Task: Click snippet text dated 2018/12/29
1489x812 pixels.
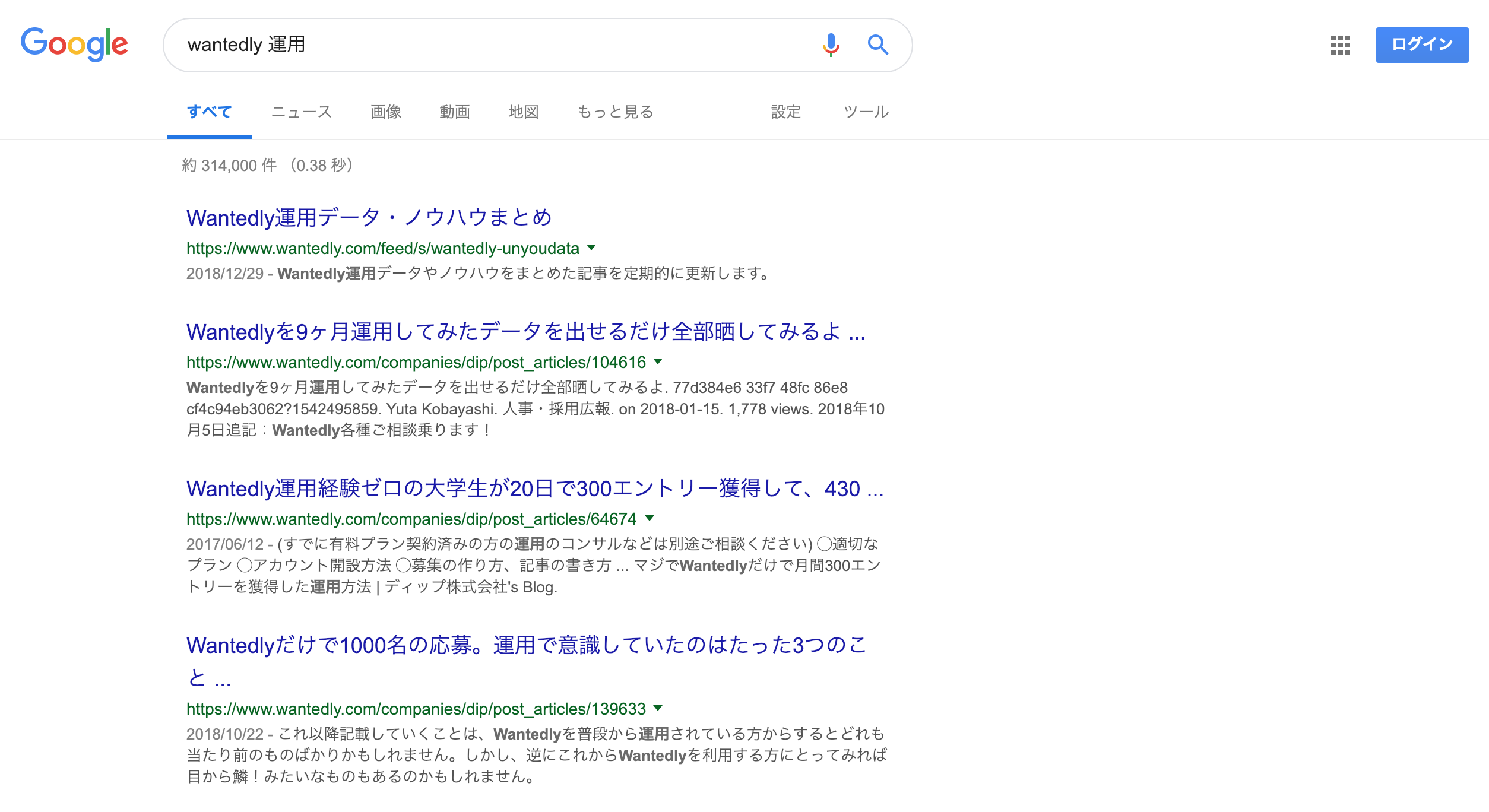Action: coord(479,273)
